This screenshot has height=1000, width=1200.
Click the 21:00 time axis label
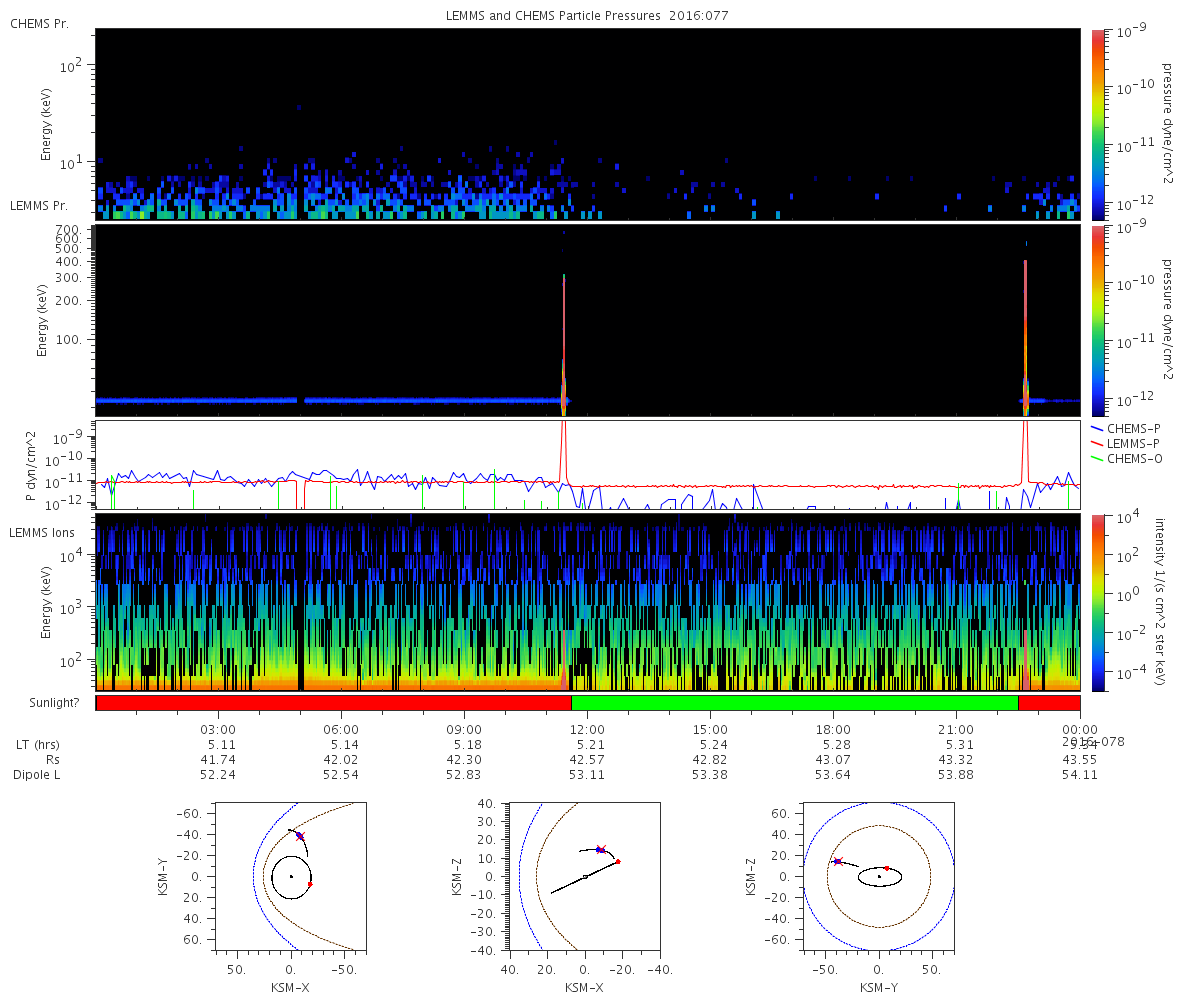tap(957, 730)
